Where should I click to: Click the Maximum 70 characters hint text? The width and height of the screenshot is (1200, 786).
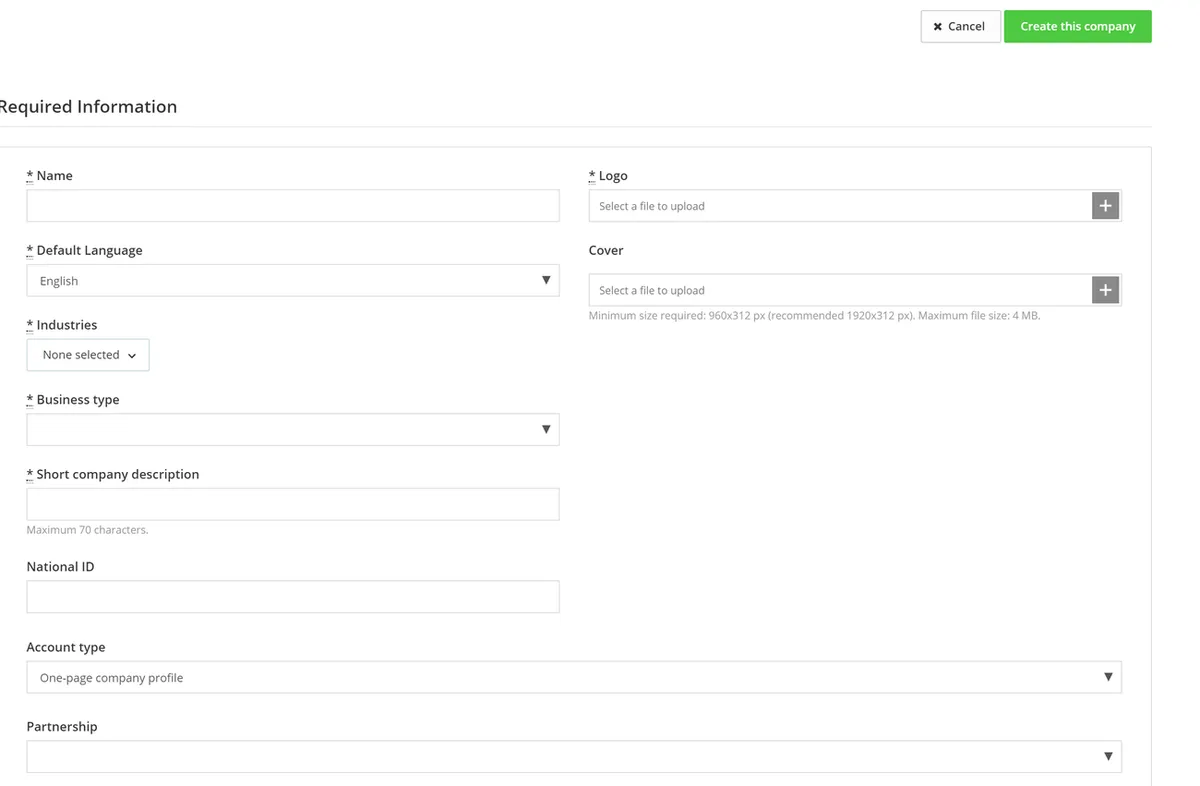pos(87,530)
